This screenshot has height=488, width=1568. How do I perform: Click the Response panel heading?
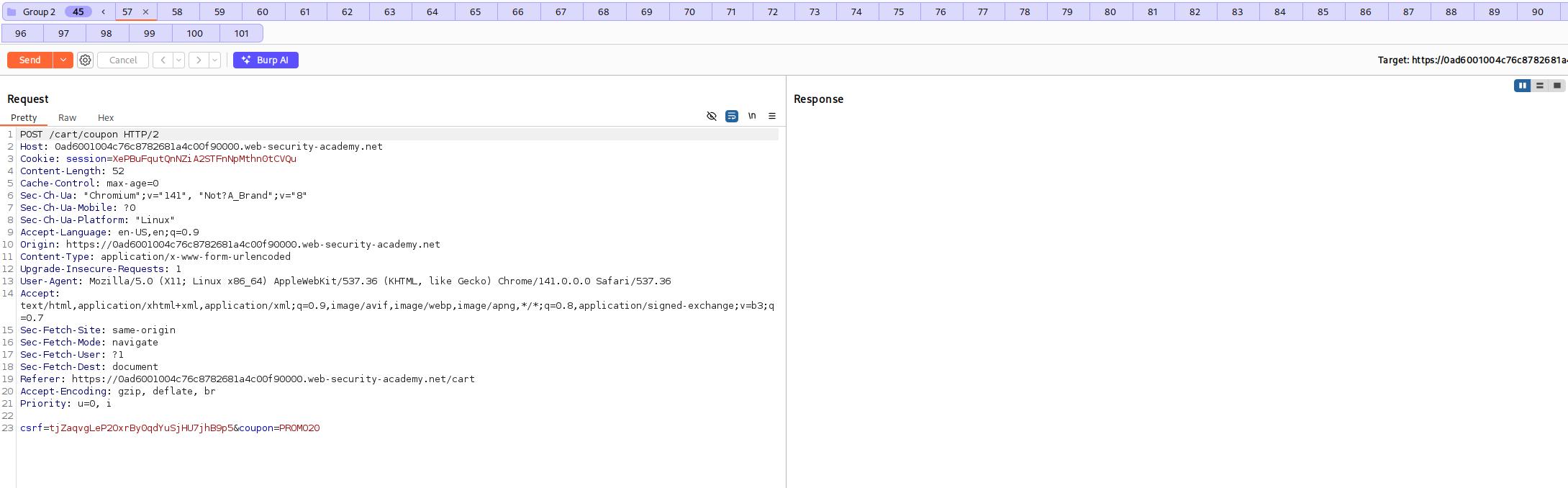point(818,99)
